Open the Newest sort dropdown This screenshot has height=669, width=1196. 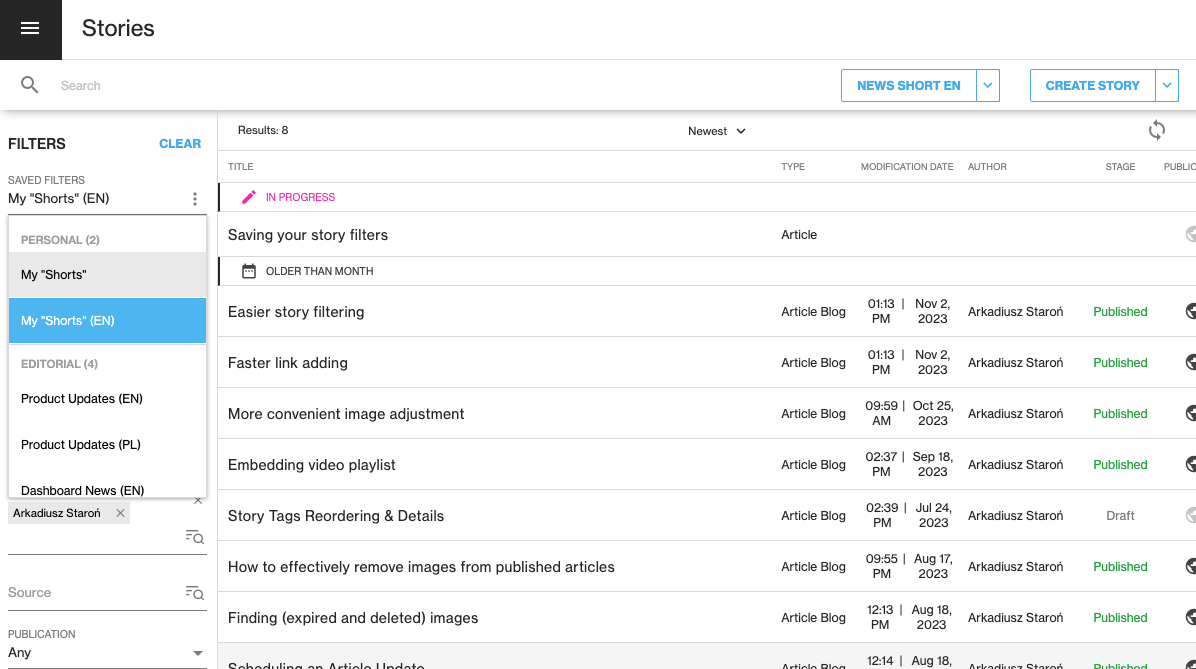pos(717,131)
